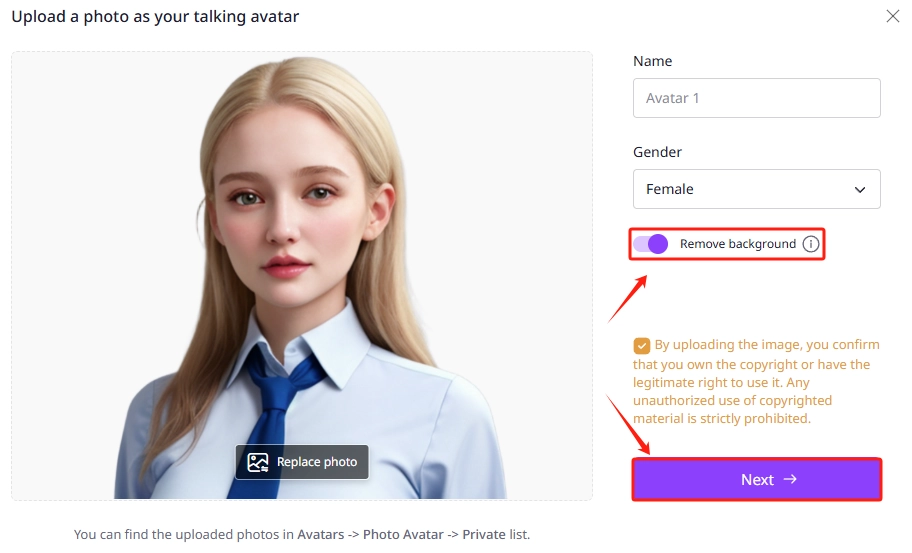Click the "Gender" field label

(657, 152)
